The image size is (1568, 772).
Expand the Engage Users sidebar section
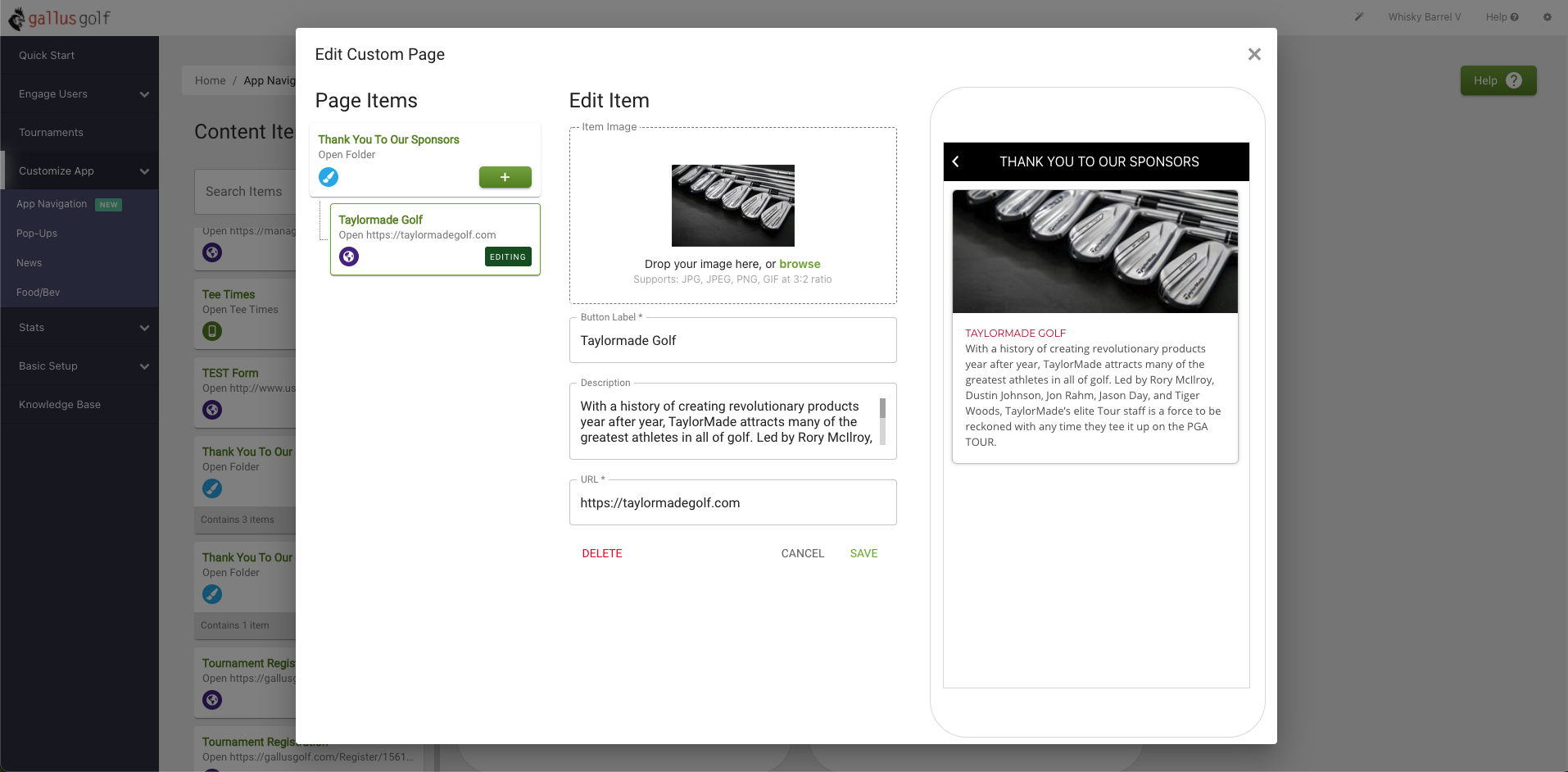tap(79, 94)
